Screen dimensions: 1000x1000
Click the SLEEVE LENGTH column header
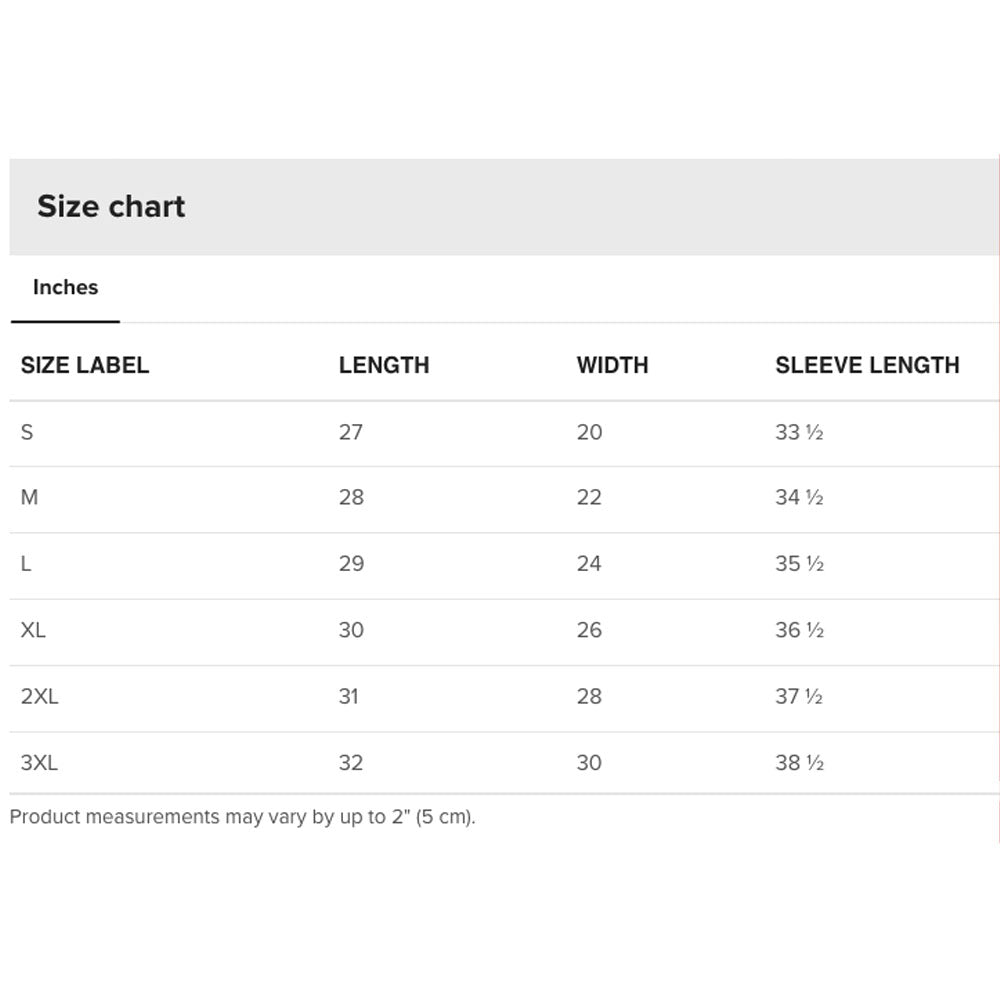pyautogui.click(x=867, y=366)
